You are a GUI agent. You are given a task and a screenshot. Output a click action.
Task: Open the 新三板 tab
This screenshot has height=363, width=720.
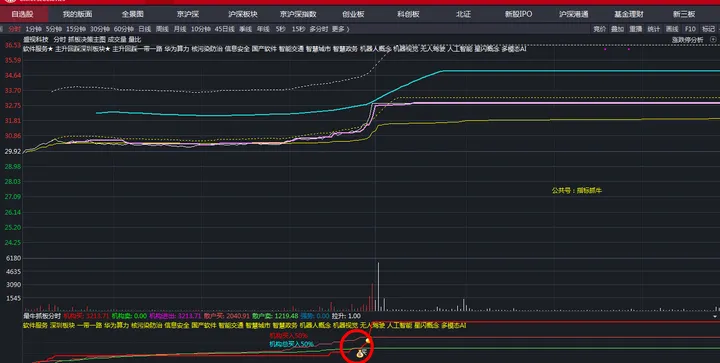(x=684, y=14)
